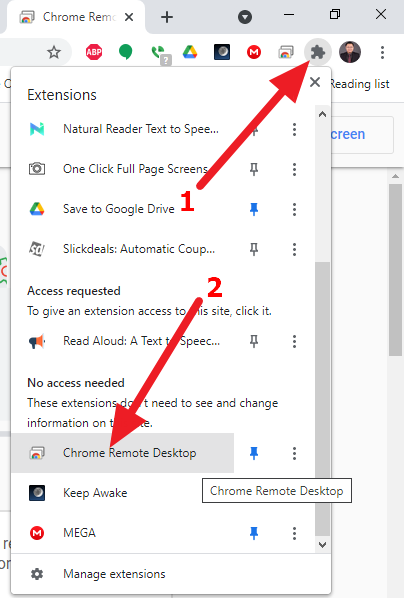Pin One Click Full Page Screenshot extension
Screen dimensions: 404x598
tap(254, 169)
